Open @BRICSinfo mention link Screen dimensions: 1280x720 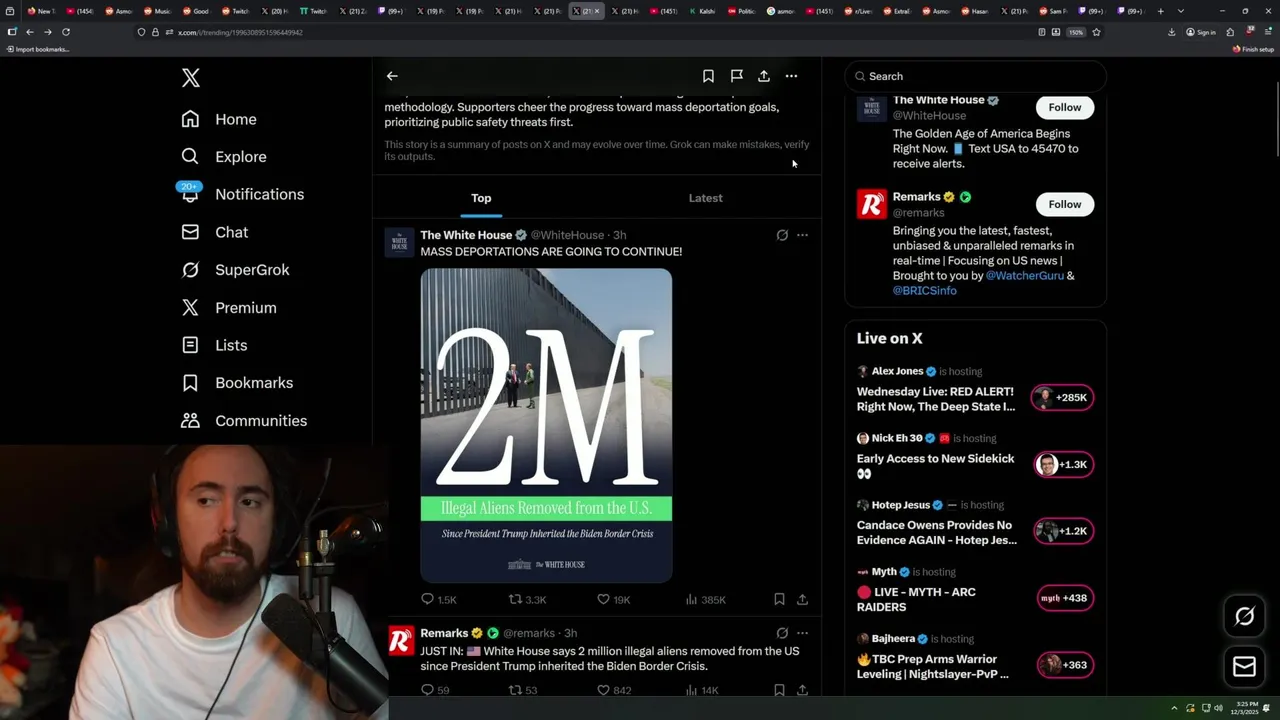[x=925, y=290]
